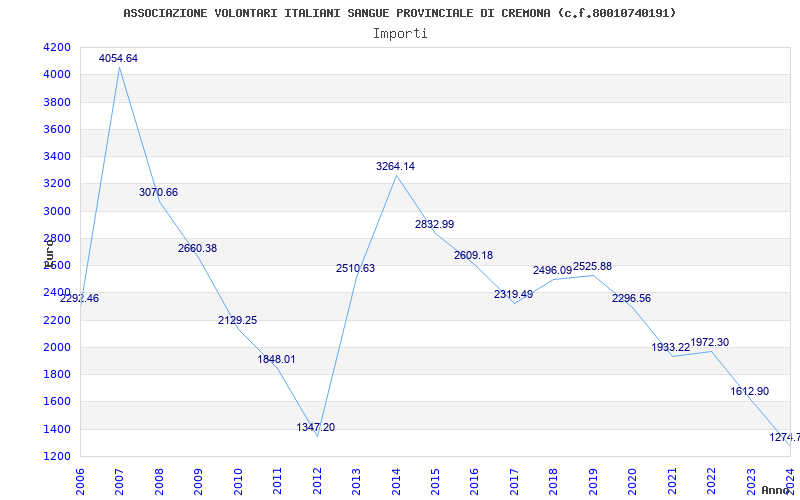Select the 2129.25 data label
Image resolution: width=800 pixels, height=500 pixels.
(x=237, y=320)
